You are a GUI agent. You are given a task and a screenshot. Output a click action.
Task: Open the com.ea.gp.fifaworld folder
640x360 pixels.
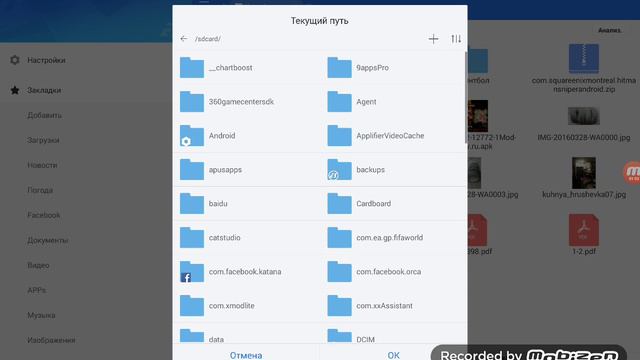click(x=393, y=238)
